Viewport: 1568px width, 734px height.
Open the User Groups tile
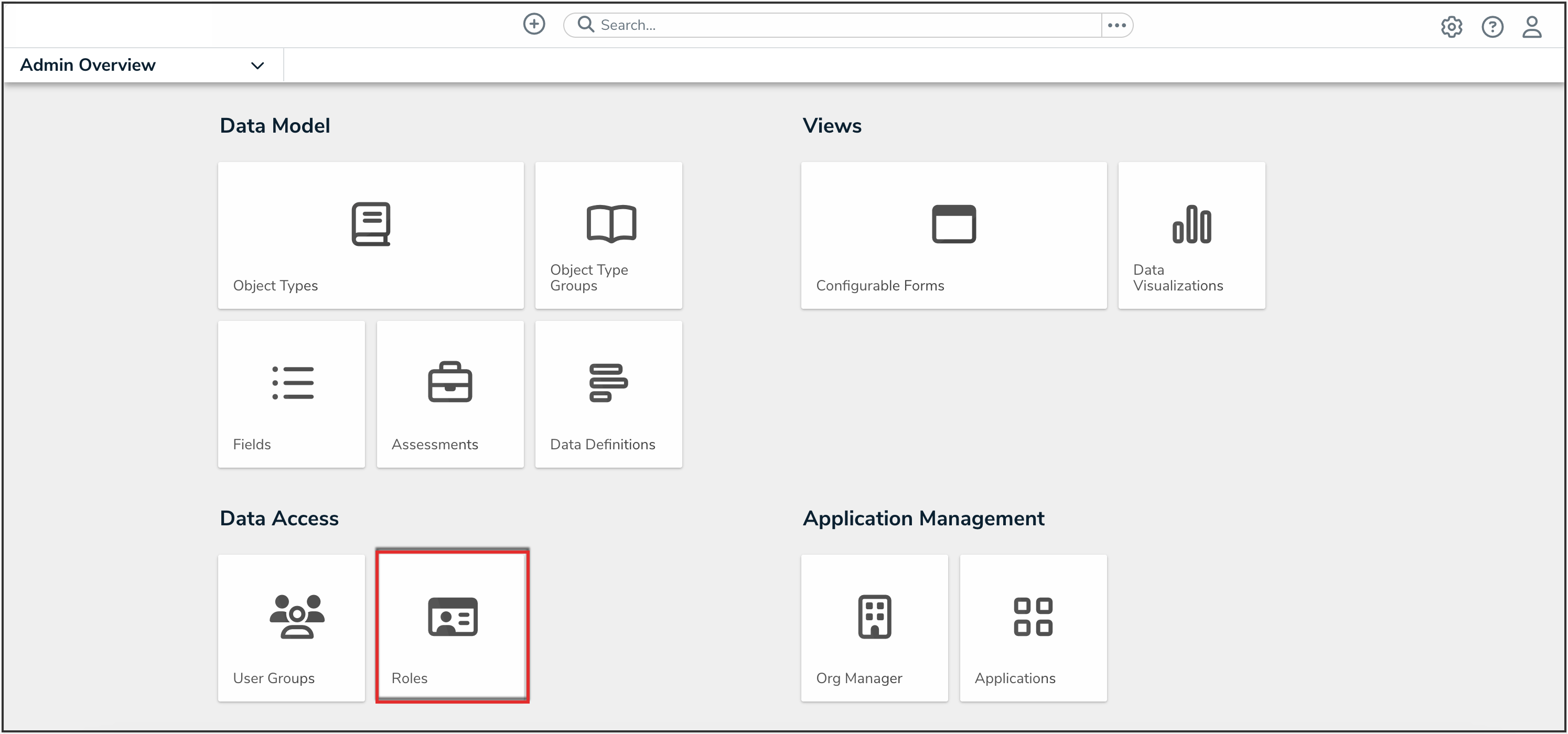click(x=292, y=628)
